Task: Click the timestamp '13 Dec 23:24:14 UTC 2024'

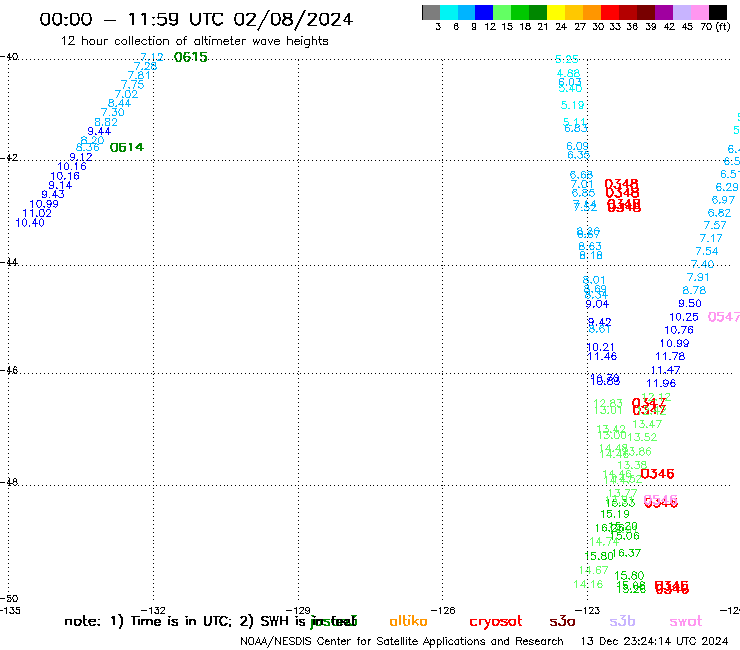Action: point(654,641)
